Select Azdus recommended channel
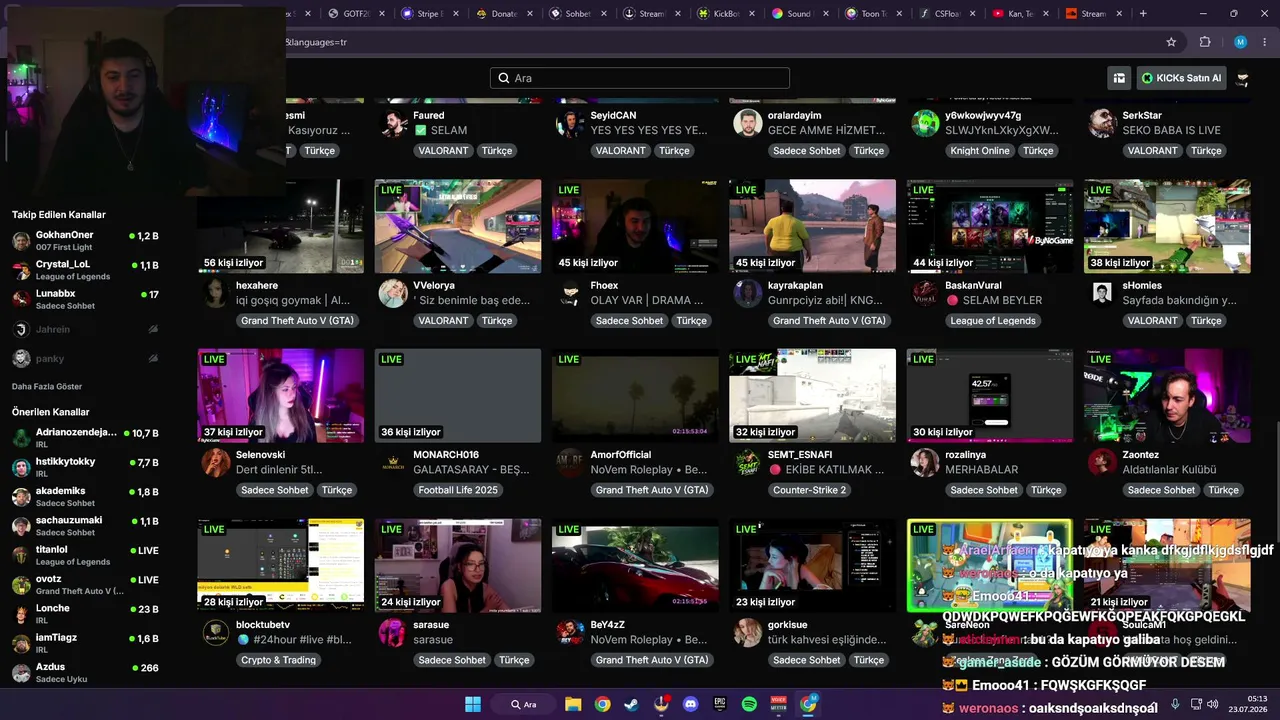This screenshot has width=1280, height=720. [85, 672]
